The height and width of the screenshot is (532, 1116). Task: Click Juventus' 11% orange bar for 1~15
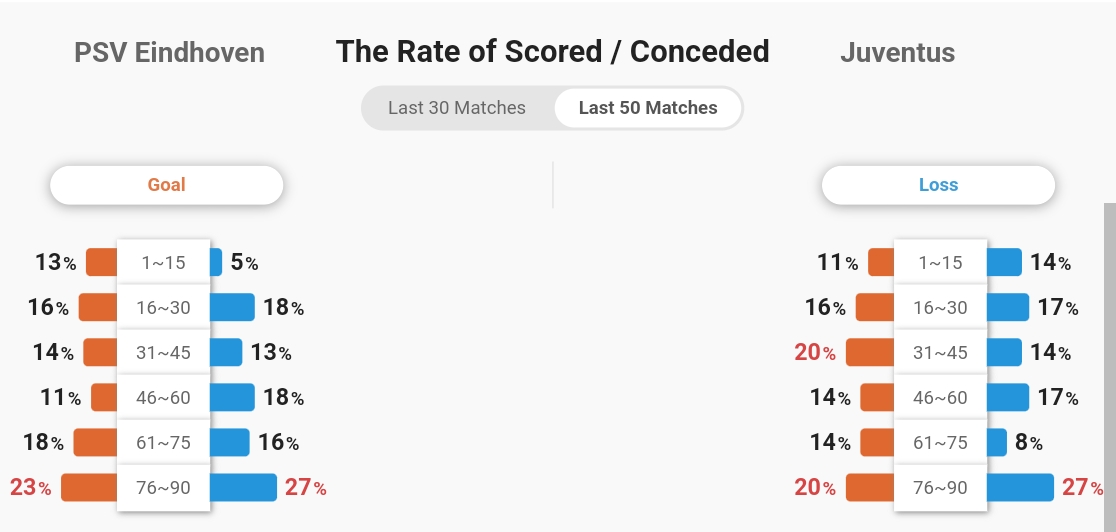pyautogui.click(x=881, y=262)
